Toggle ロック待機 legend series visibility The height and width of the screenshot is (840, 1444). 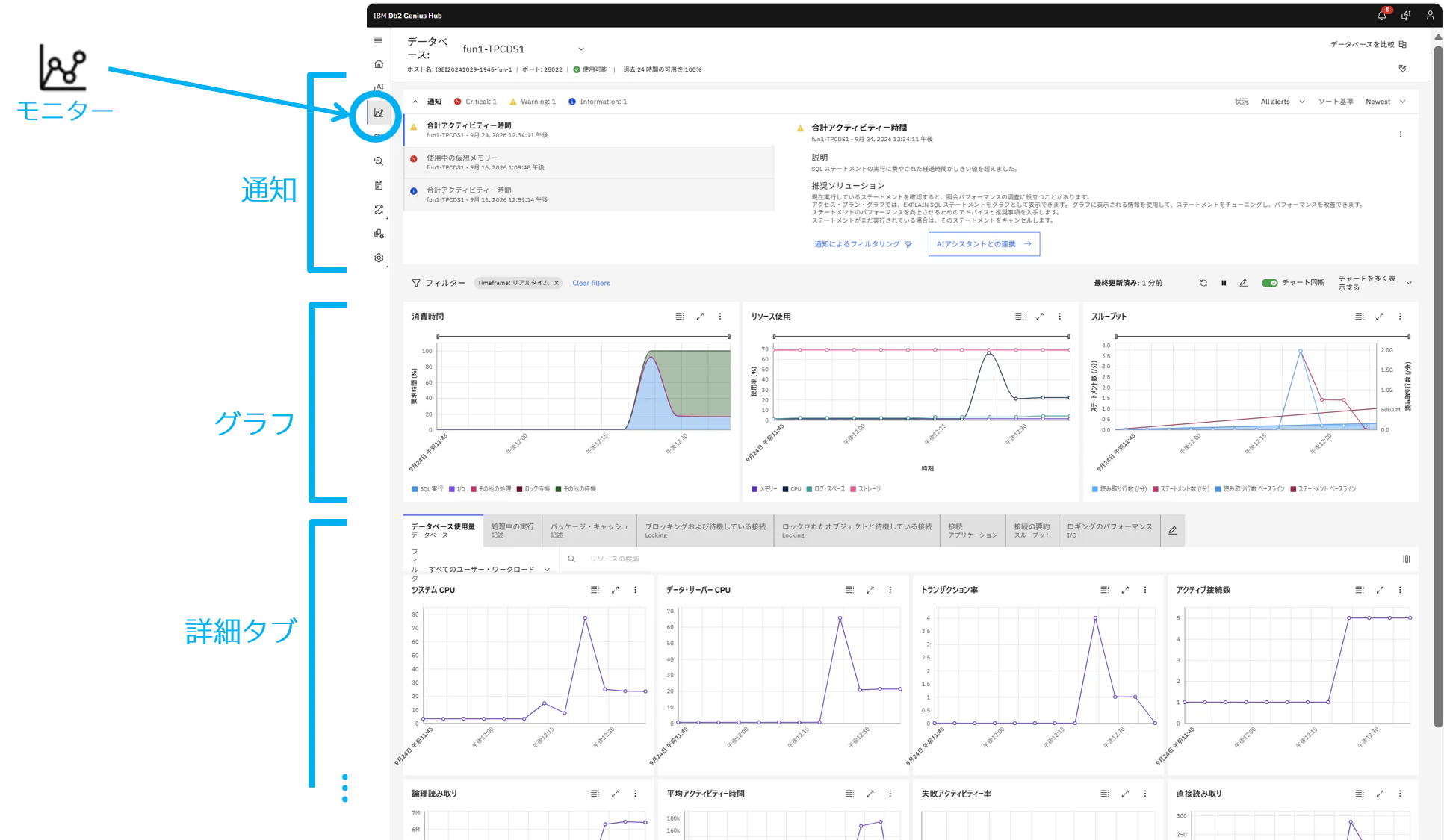point(533,489)
